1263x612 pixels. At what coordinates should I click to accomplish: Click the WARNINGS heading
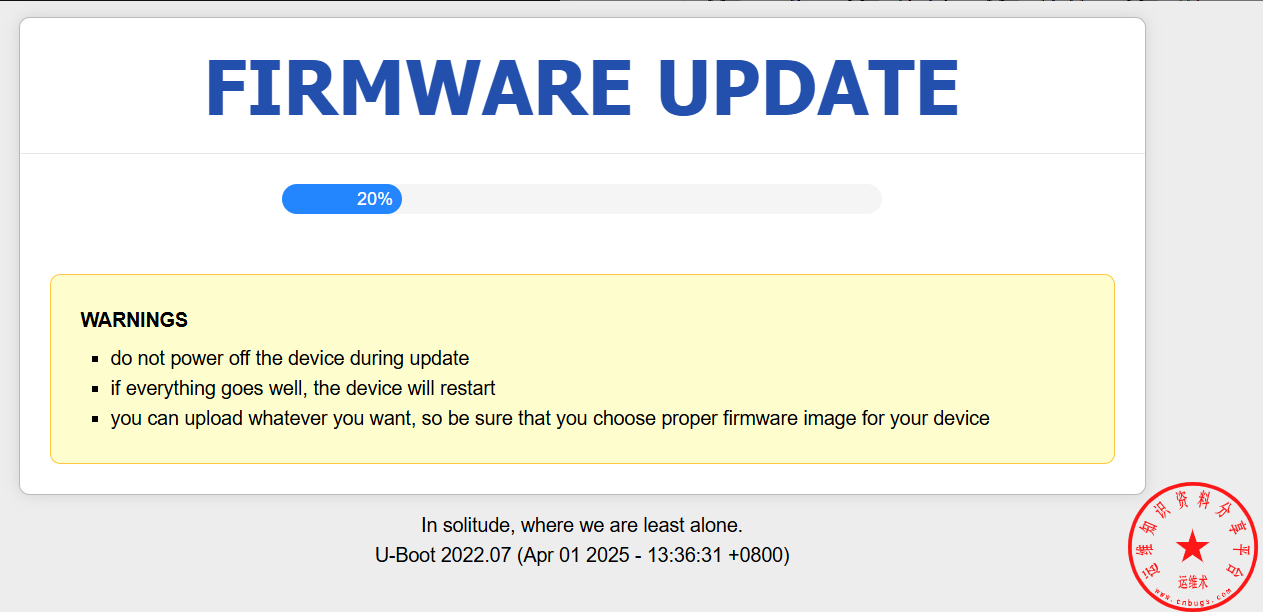point(134,320)
